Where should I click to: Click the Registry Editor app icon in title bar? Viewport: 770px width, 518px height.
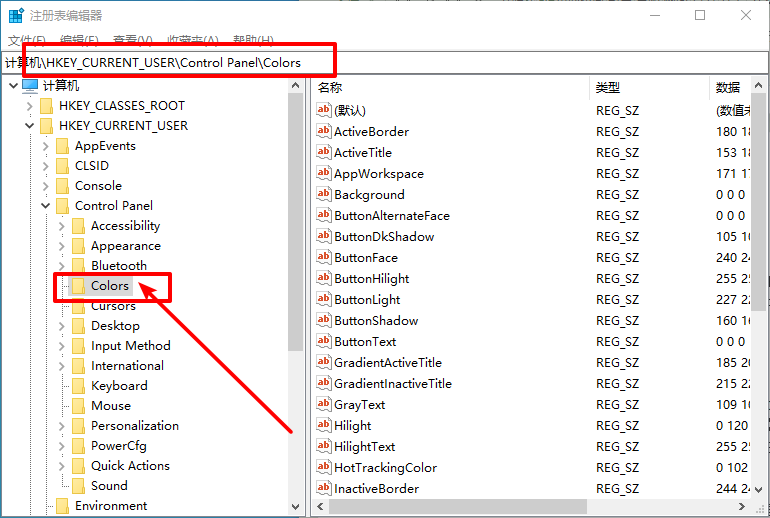(x=16, y=15)
